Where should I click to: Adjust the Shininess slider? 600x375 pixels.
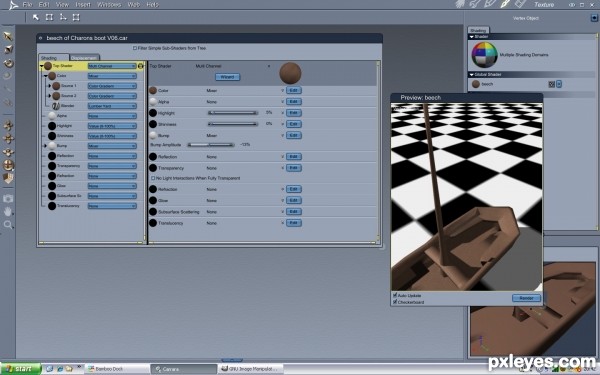click(233, 124)
